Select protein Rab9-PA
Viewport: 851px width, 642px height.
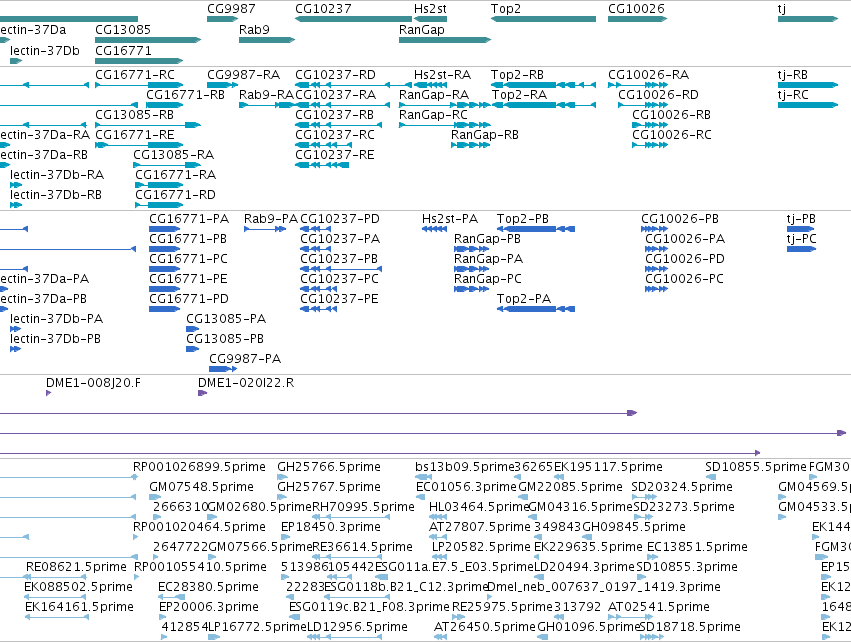click(271, 219)
